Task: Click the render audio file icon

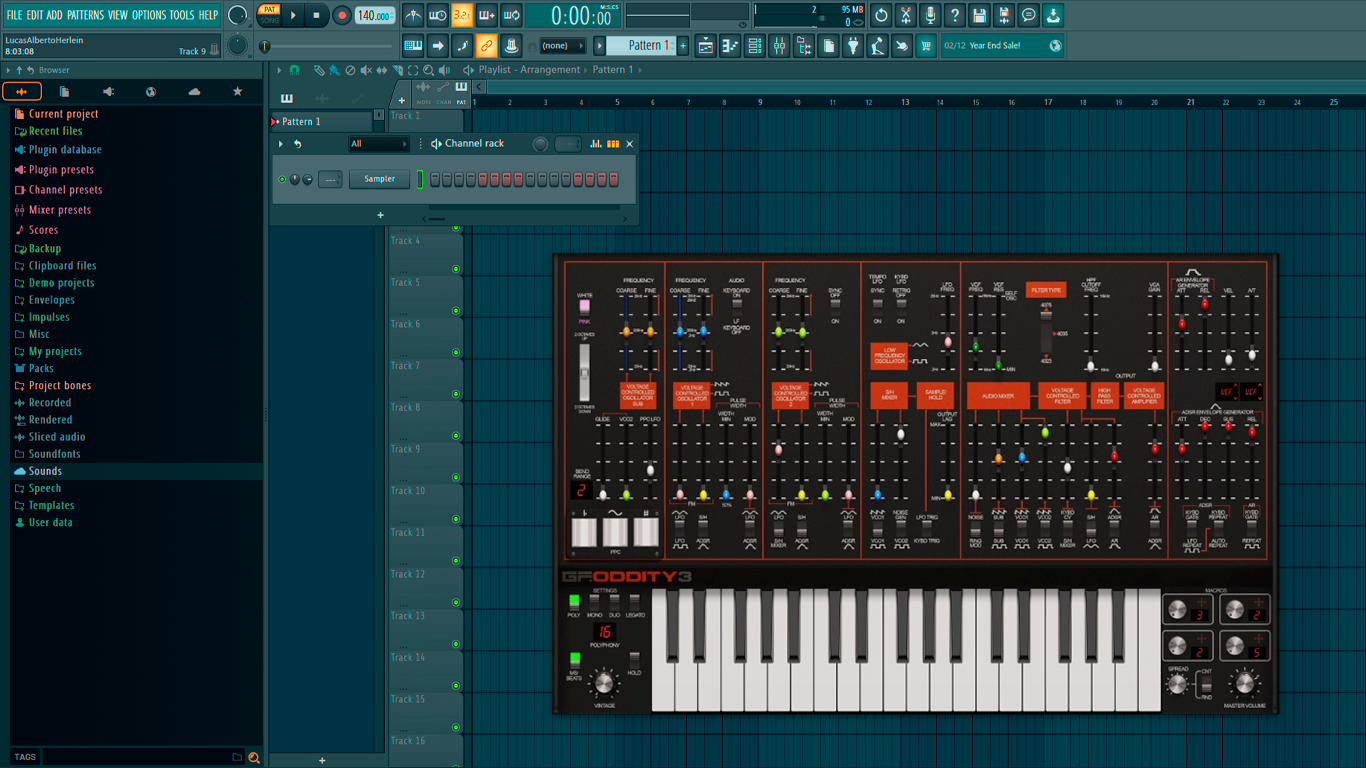Action: (1004, 15)
